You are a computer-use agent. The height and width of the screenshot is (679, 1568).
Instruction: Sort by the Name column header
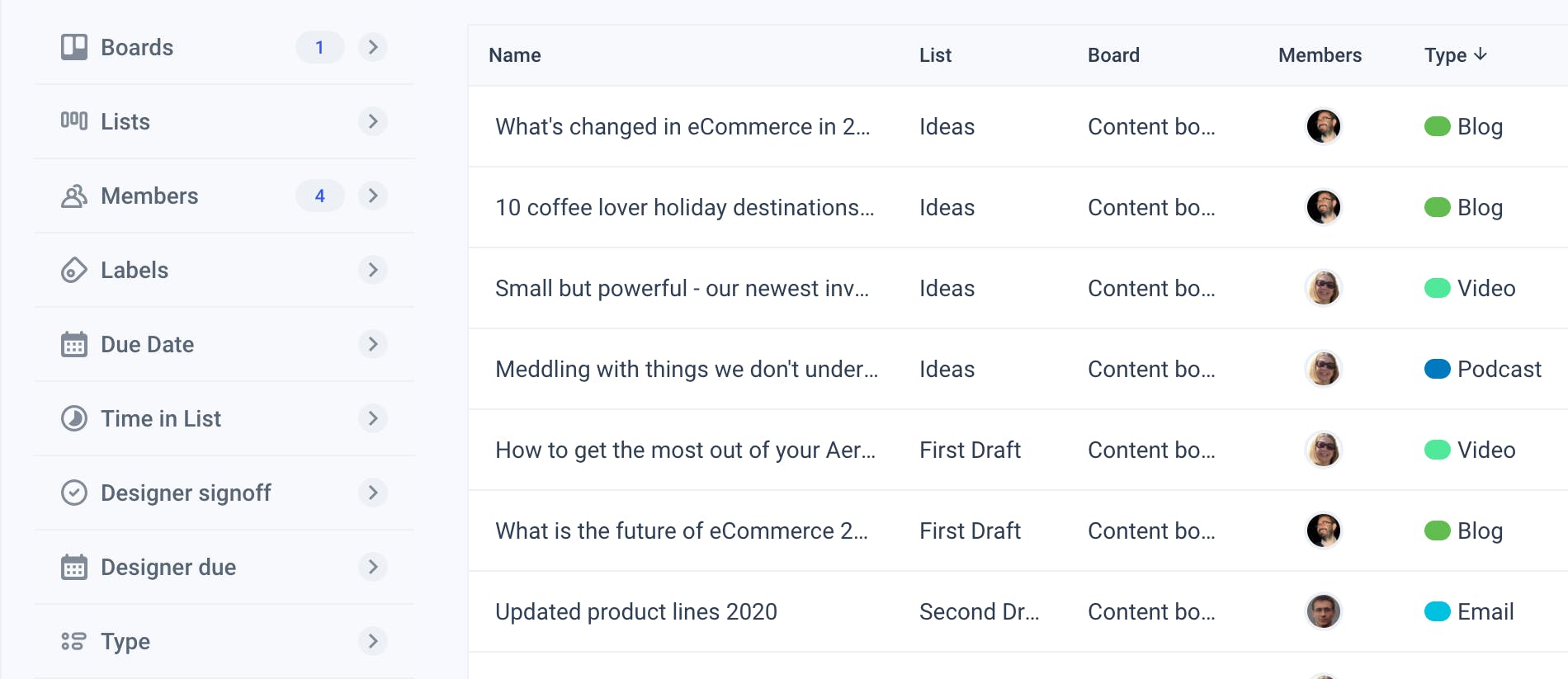tap(515, 55)
